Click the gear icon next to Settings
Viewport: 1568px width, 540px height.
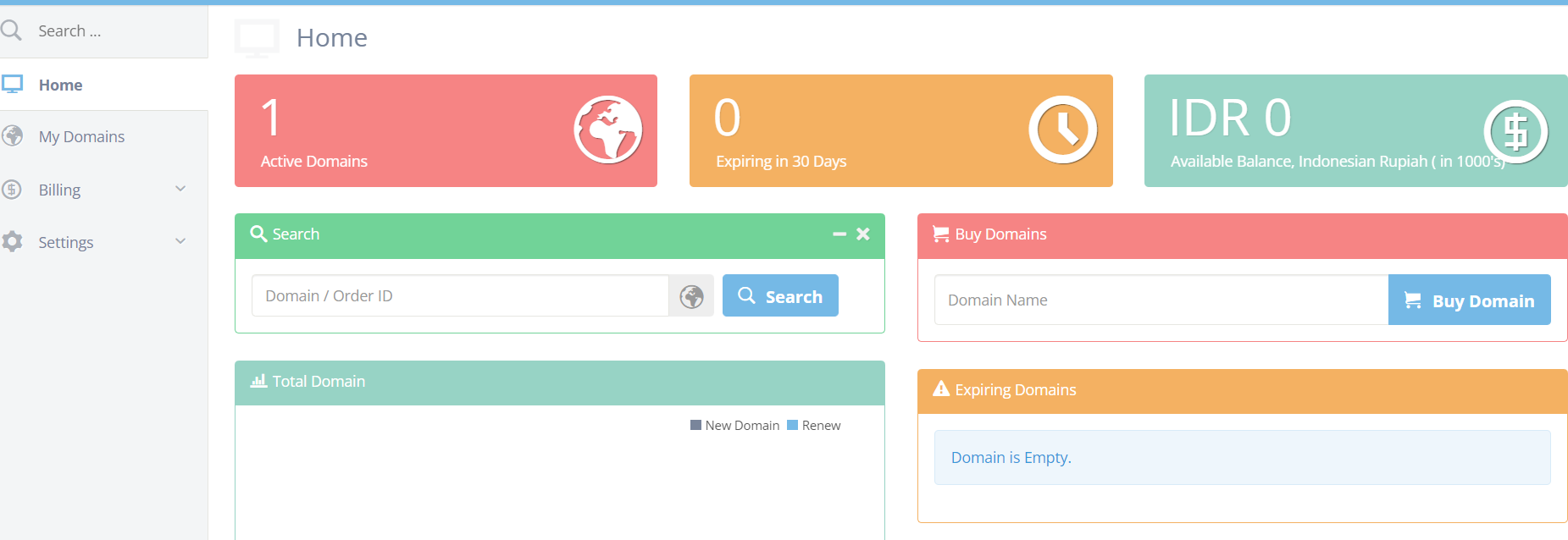[x=12, y=242]
